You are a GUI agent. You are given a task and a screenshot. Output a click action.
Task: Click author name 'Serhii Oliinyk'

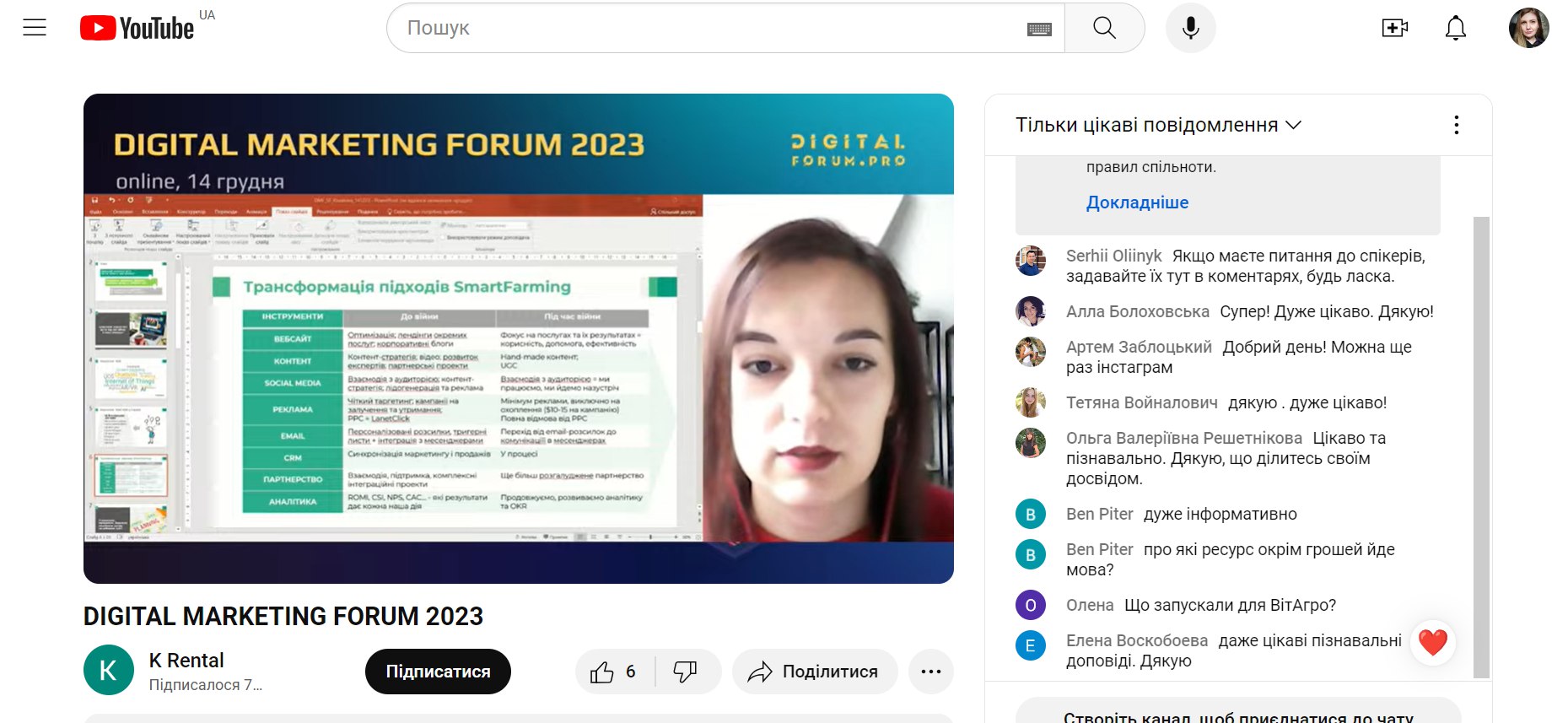click(1113, 256)
